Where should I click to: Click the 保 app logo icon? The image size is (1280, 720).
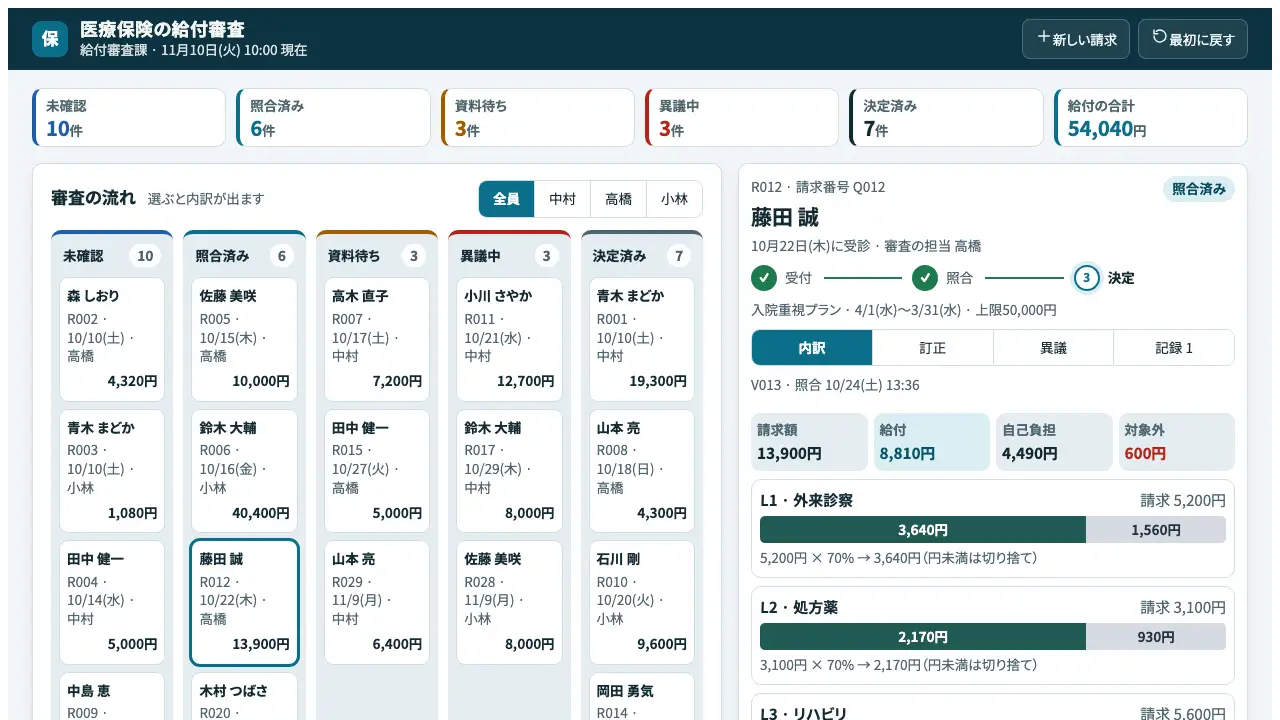[x=50, y=39]
